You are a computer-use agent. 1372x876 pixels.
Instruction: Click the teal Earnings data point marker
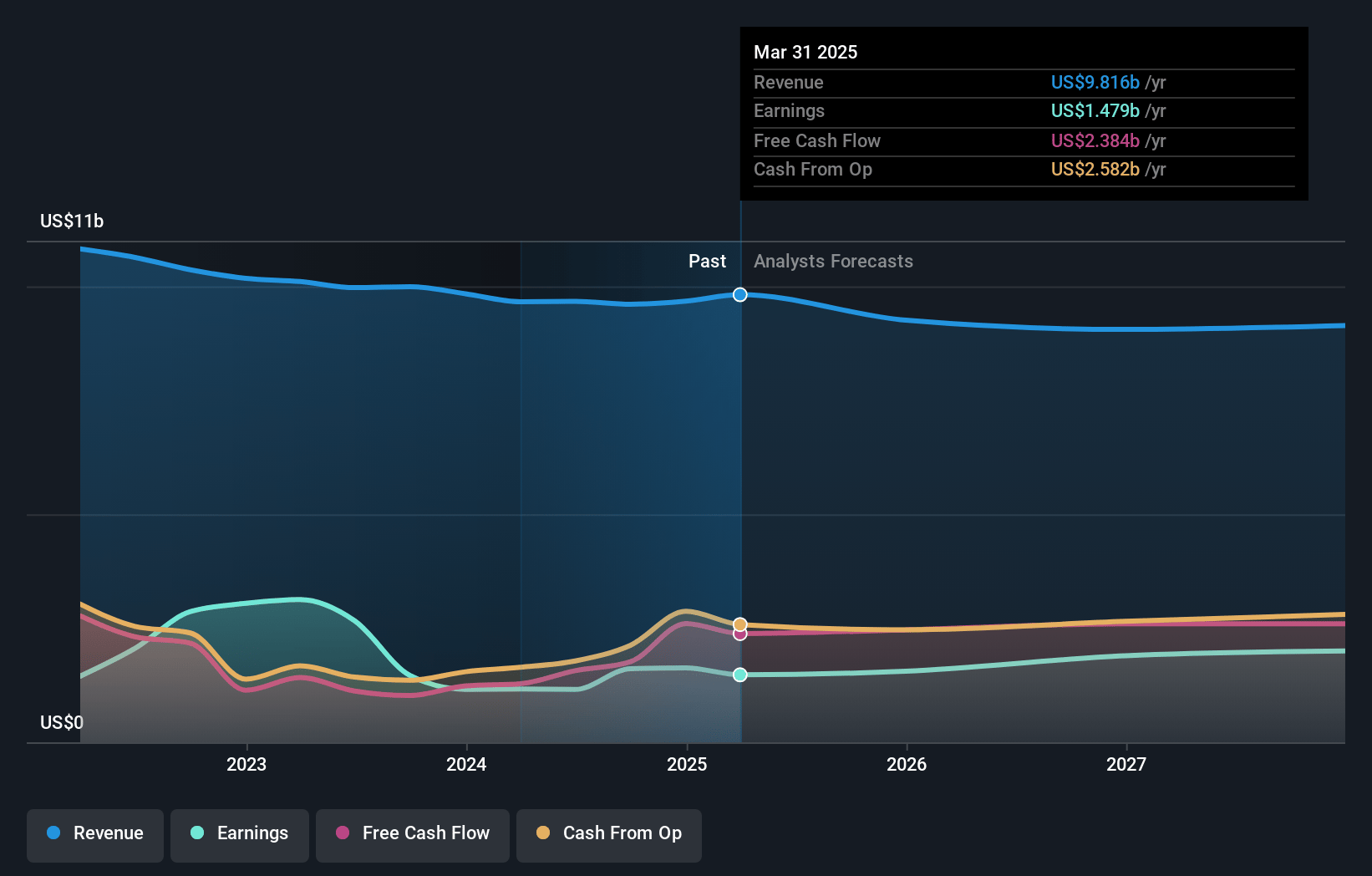[740, 675]
